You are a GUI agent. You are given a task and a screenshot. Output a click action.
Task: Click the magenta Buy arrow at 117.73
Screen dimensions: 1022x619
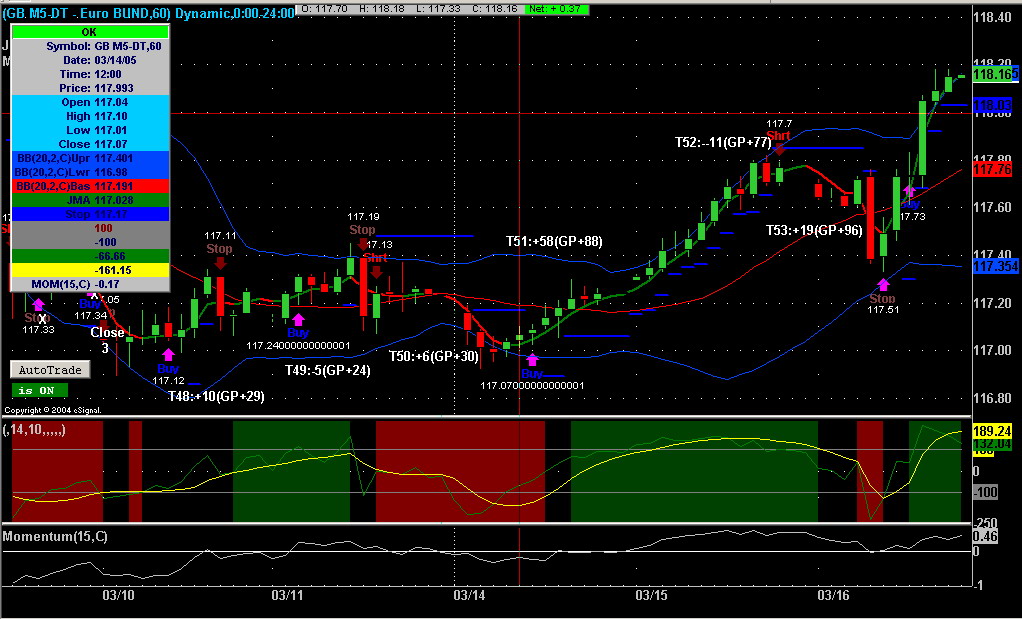point(910,192)
